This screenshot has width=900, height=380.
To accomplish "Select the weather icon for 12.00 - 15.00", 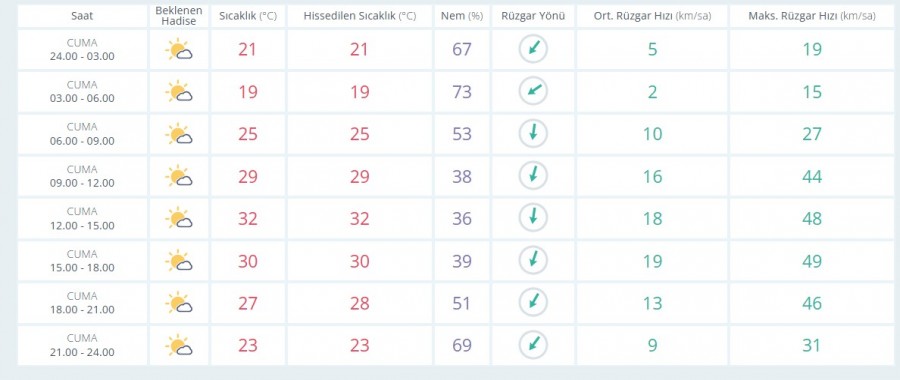I will coord(179,219).
